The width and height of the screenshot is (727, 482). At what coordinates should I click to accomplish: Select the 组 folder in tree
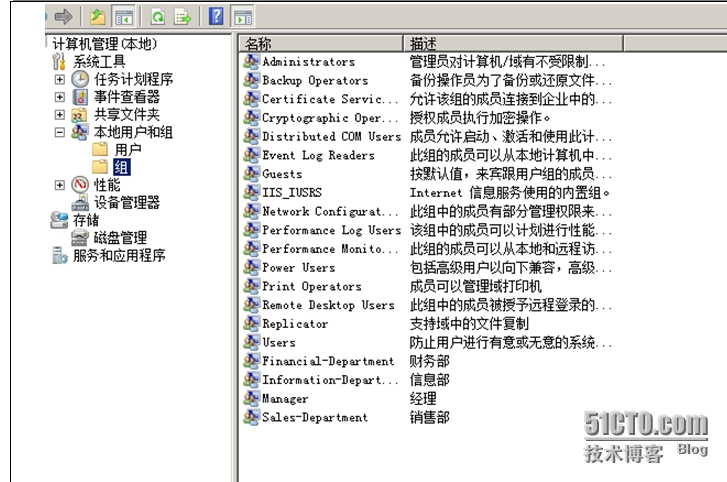click(x=122, y=167)
